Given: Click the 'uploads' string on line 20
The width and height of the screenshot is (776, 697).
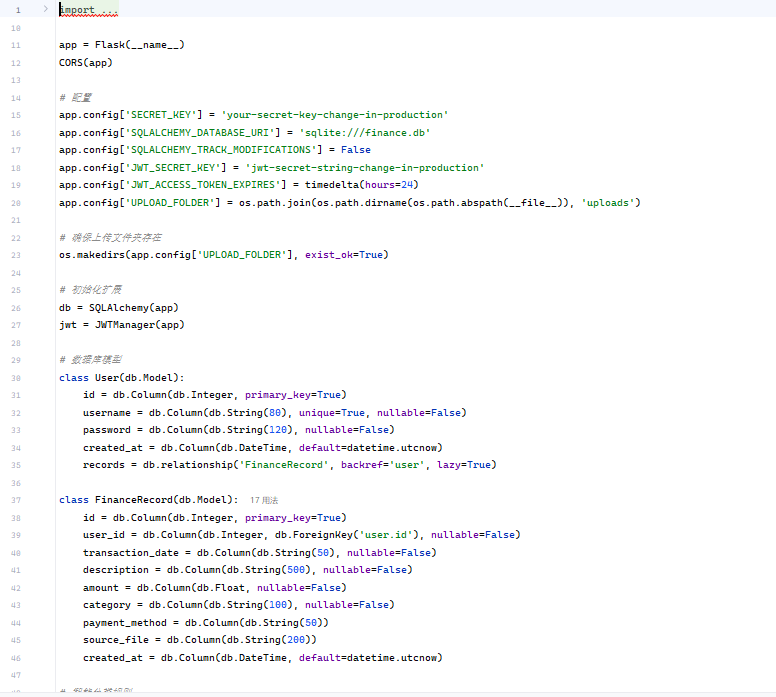Looking at the screenshot, I should coord(608,203).
